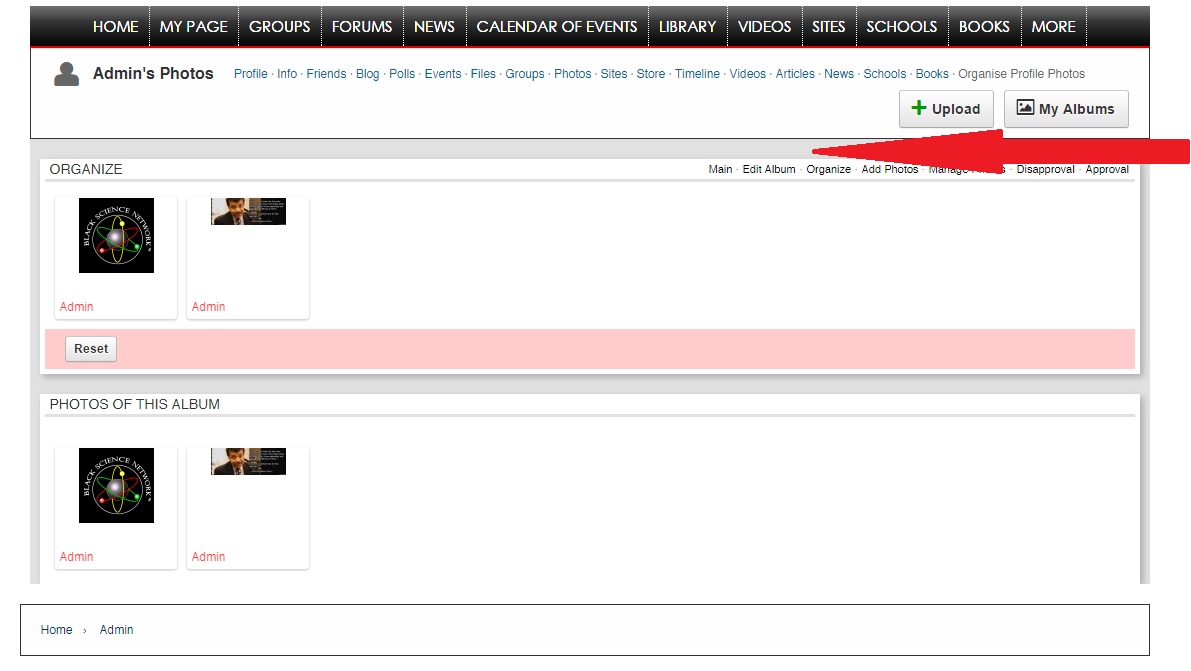Click the Edit Album link
The width and height of the screenshot is (1191, 671).
[769, 169]
